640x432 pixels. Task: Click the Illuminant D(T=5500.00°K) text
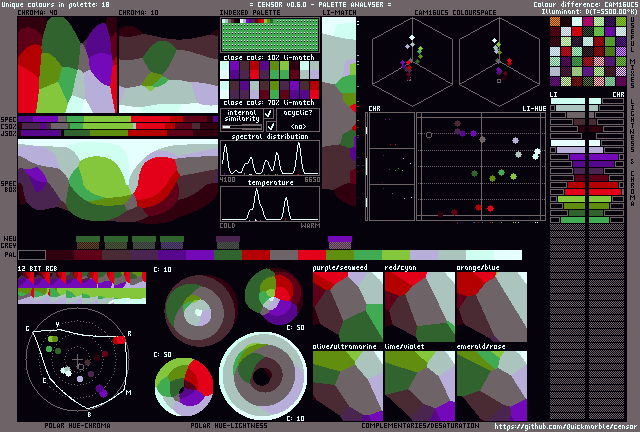tap(589, 11)
